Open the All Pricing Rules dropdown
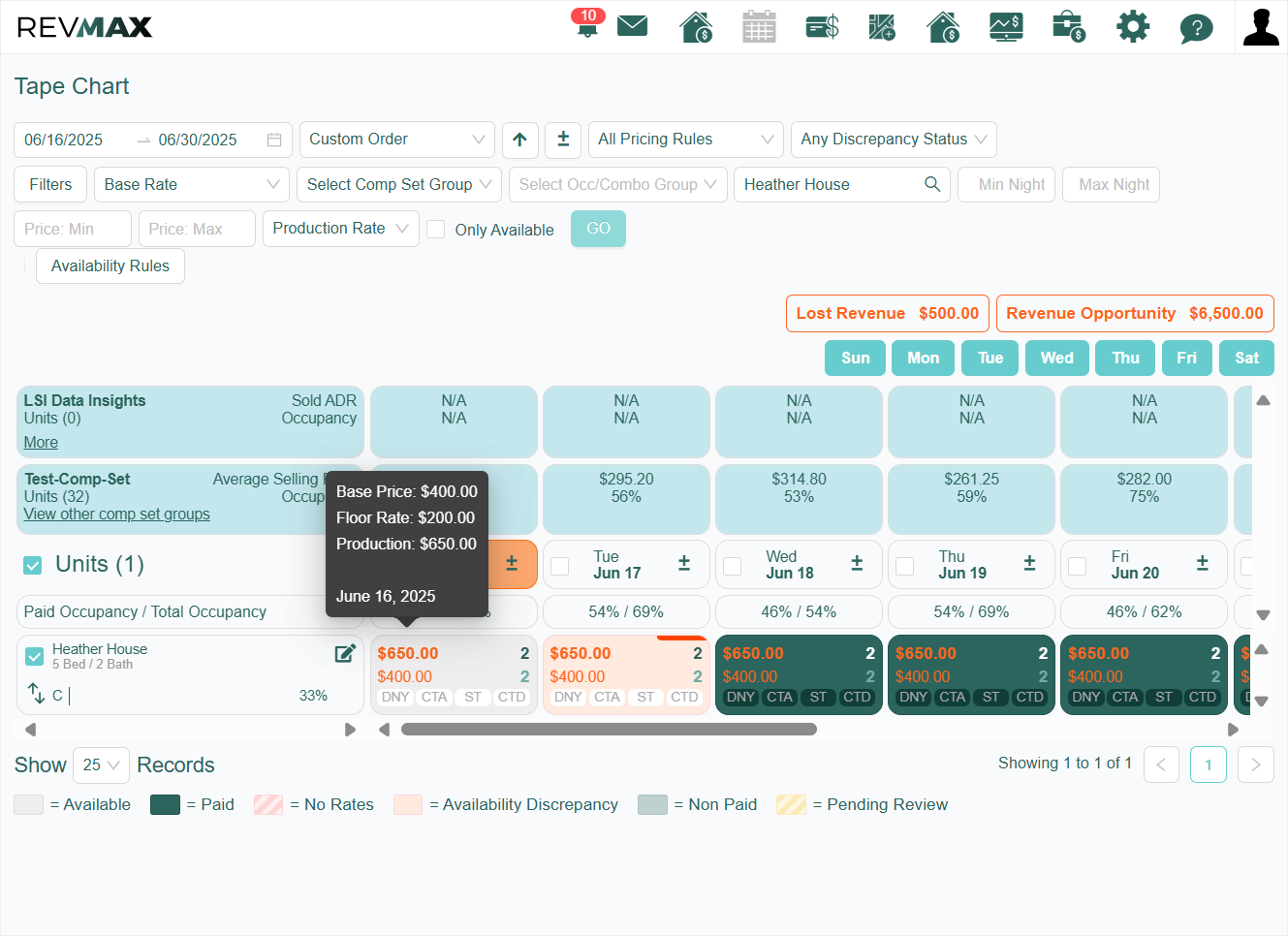 pyautogui.click(x=685, y=140)
